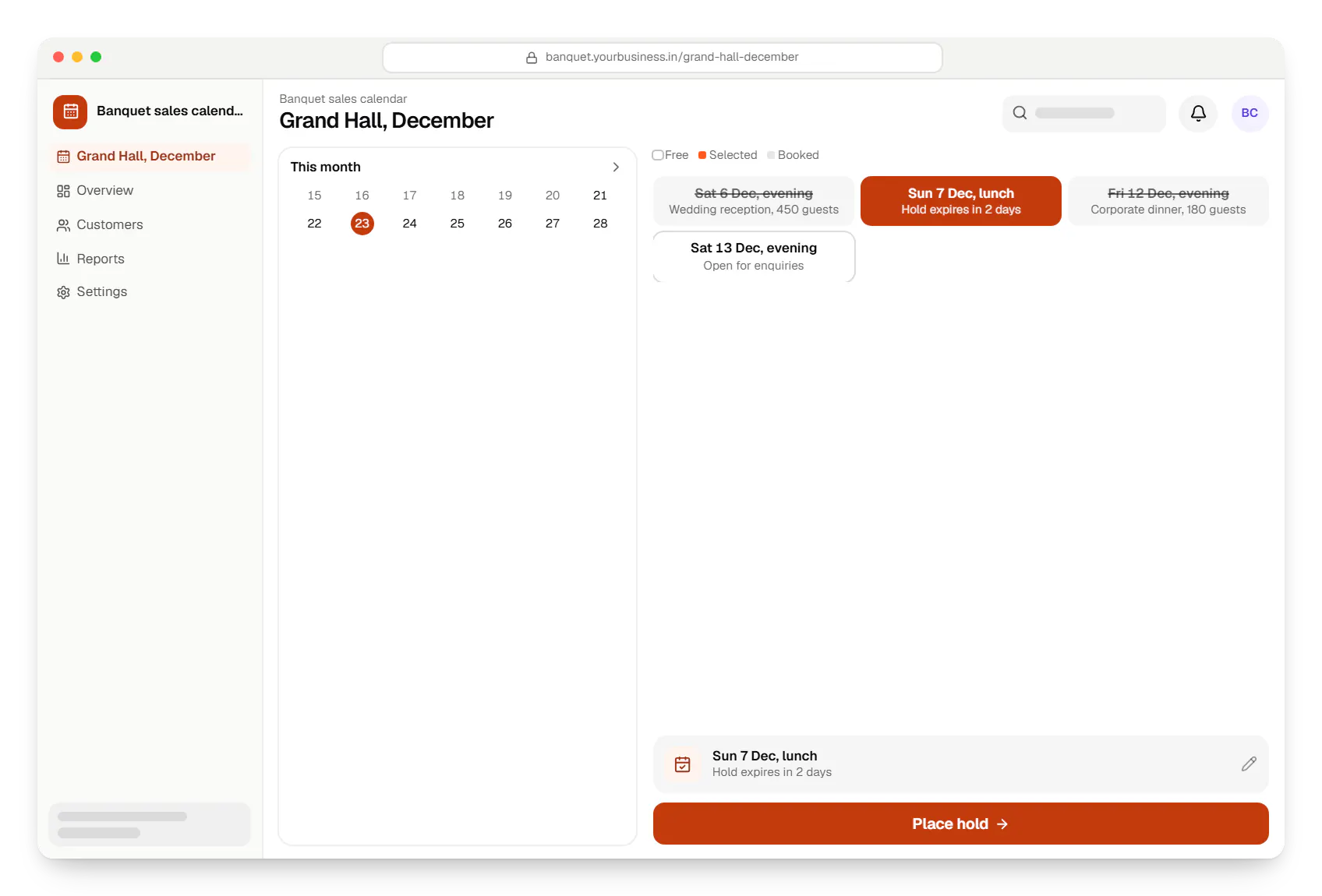
Task: Choose day 21 in This month
Action: pyautogui.click(x=600, y=196)
